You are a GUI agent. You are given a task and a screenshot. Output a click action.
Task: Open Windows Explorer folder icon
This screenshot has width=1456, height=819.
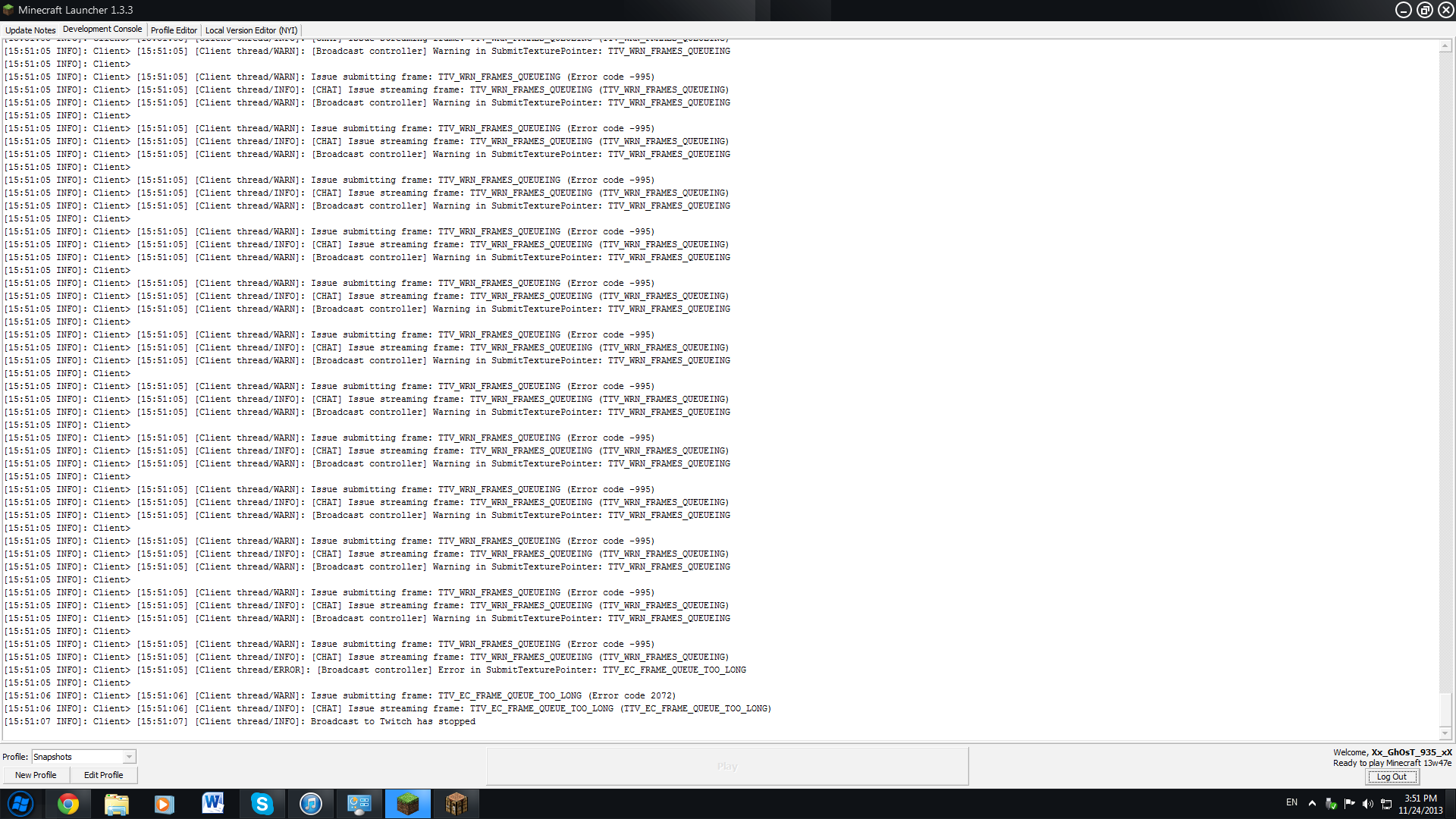(116, 804)
